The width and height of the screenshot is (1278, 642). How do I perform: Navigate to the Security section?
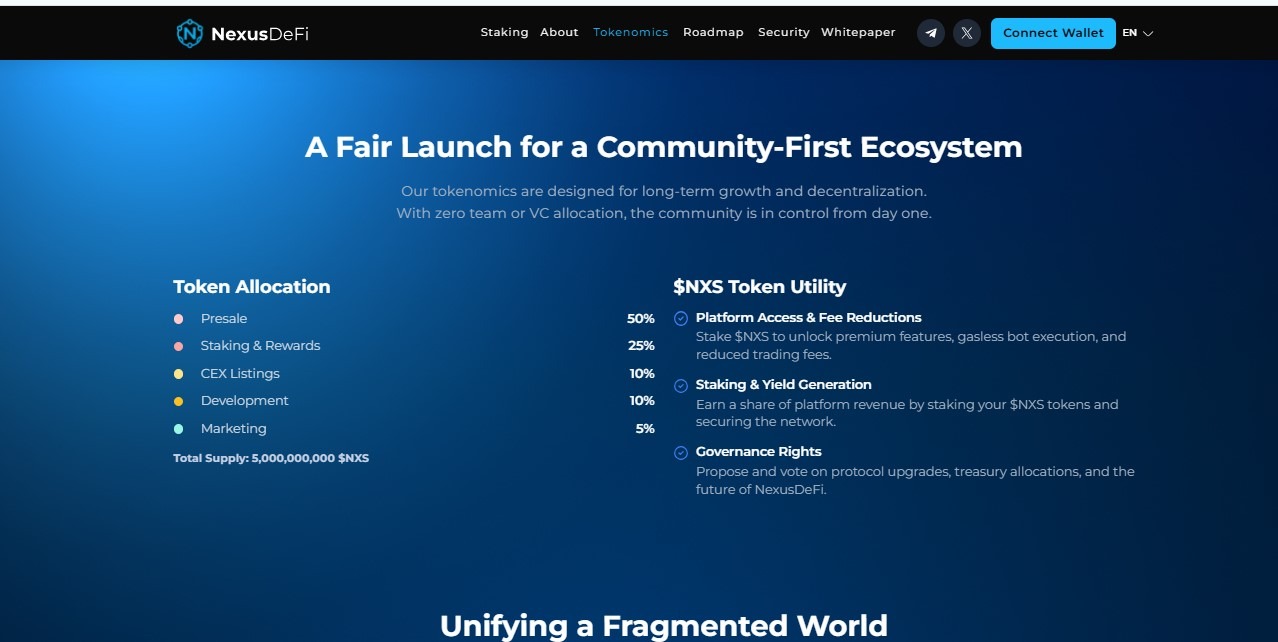783,32
